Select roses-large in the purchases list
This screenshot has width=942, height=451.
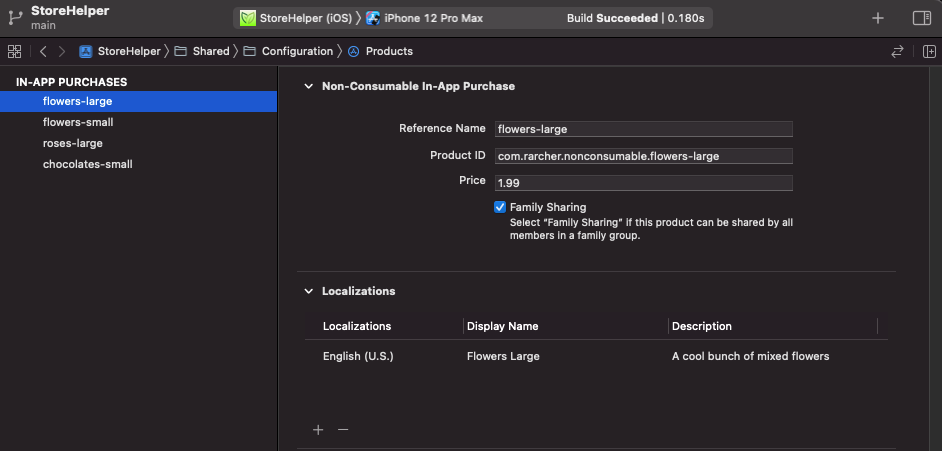click(73, 143)
